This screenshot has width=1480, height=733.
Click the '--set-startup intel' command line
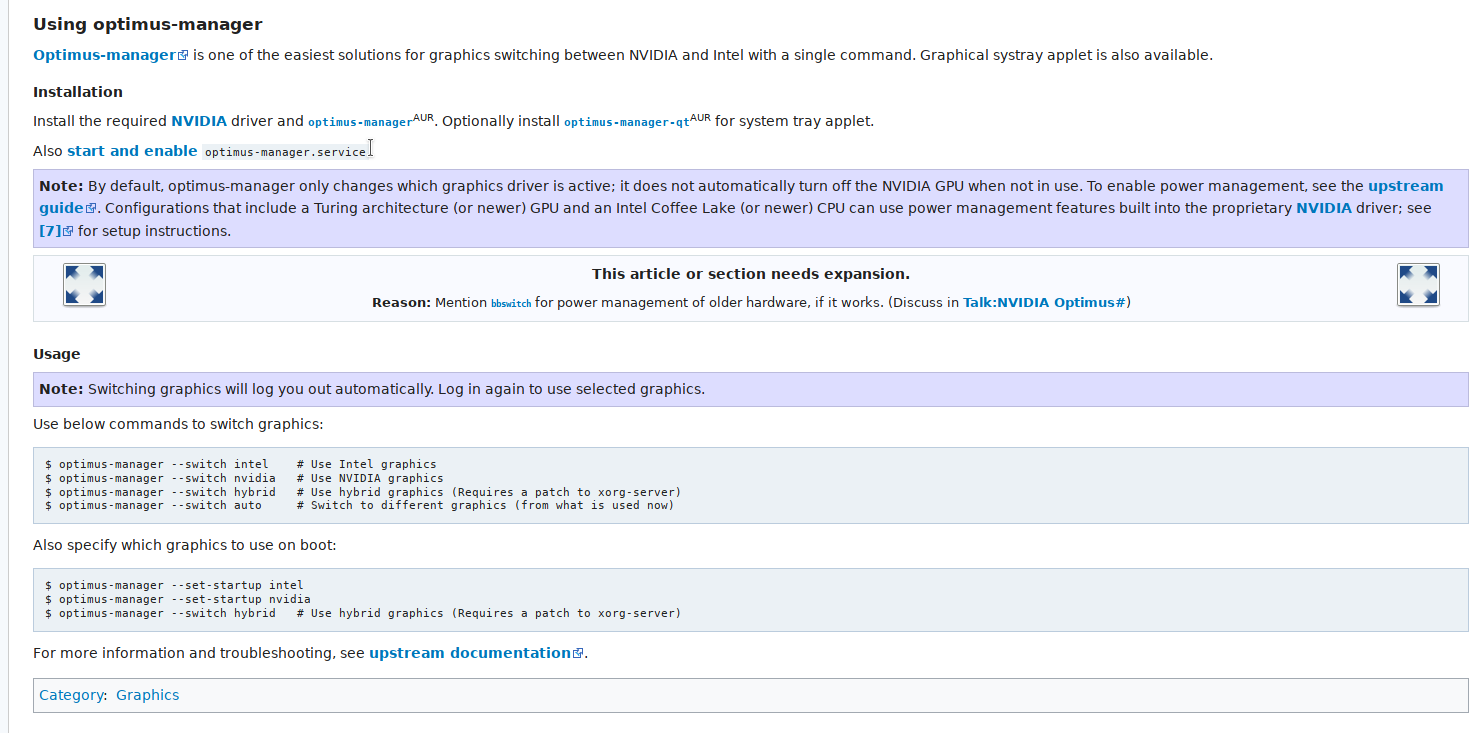click(174, 585)
